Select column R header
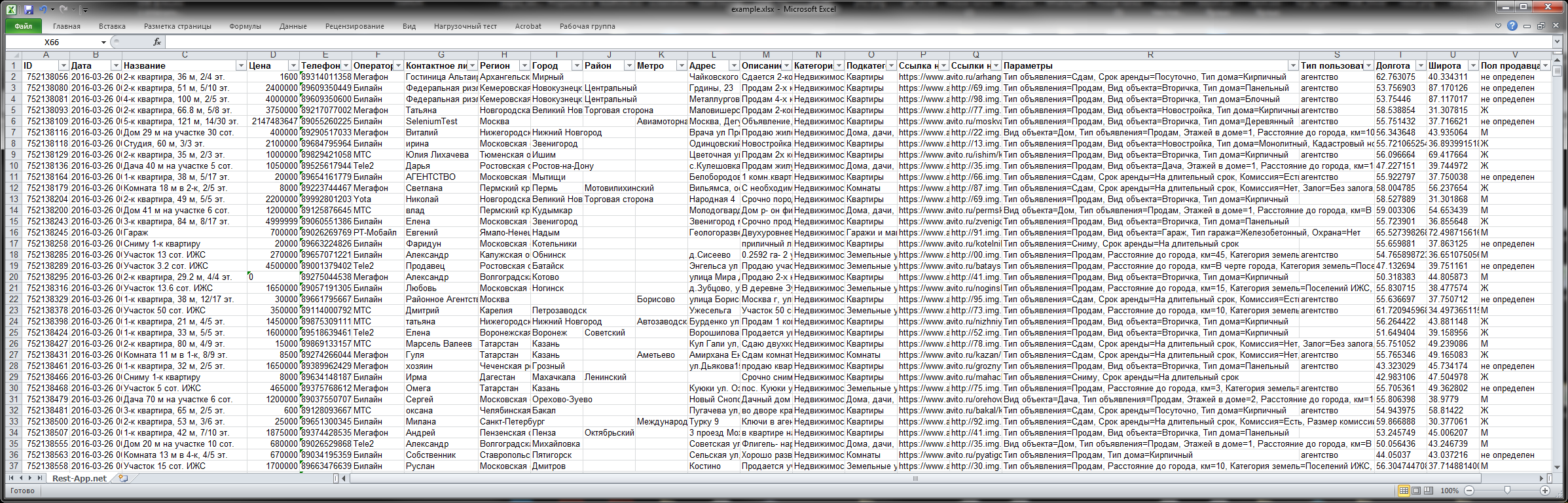The width and height of the screenshot is (1568, 503). (x=1150, y=55)
